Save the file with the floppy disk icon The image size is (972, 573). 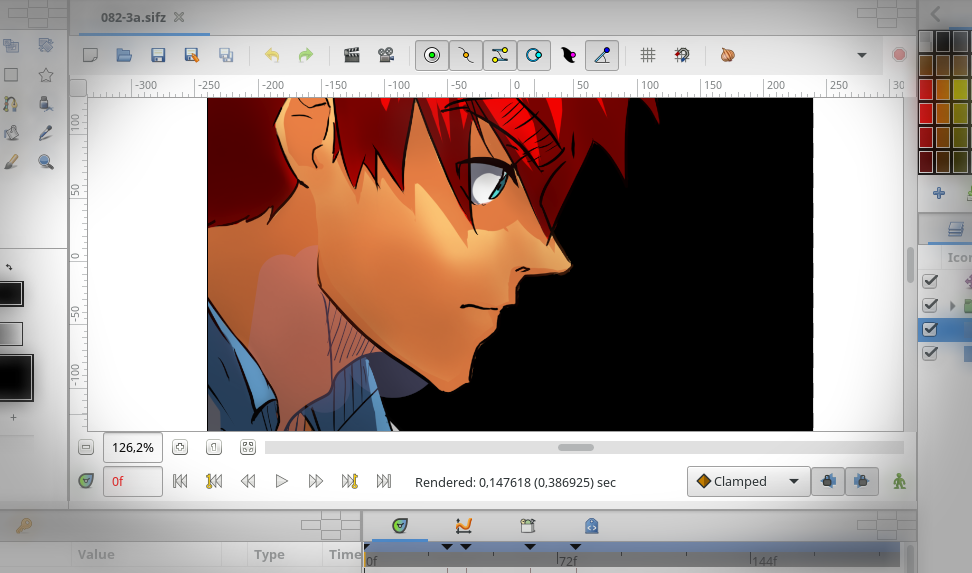pos(158,55)
